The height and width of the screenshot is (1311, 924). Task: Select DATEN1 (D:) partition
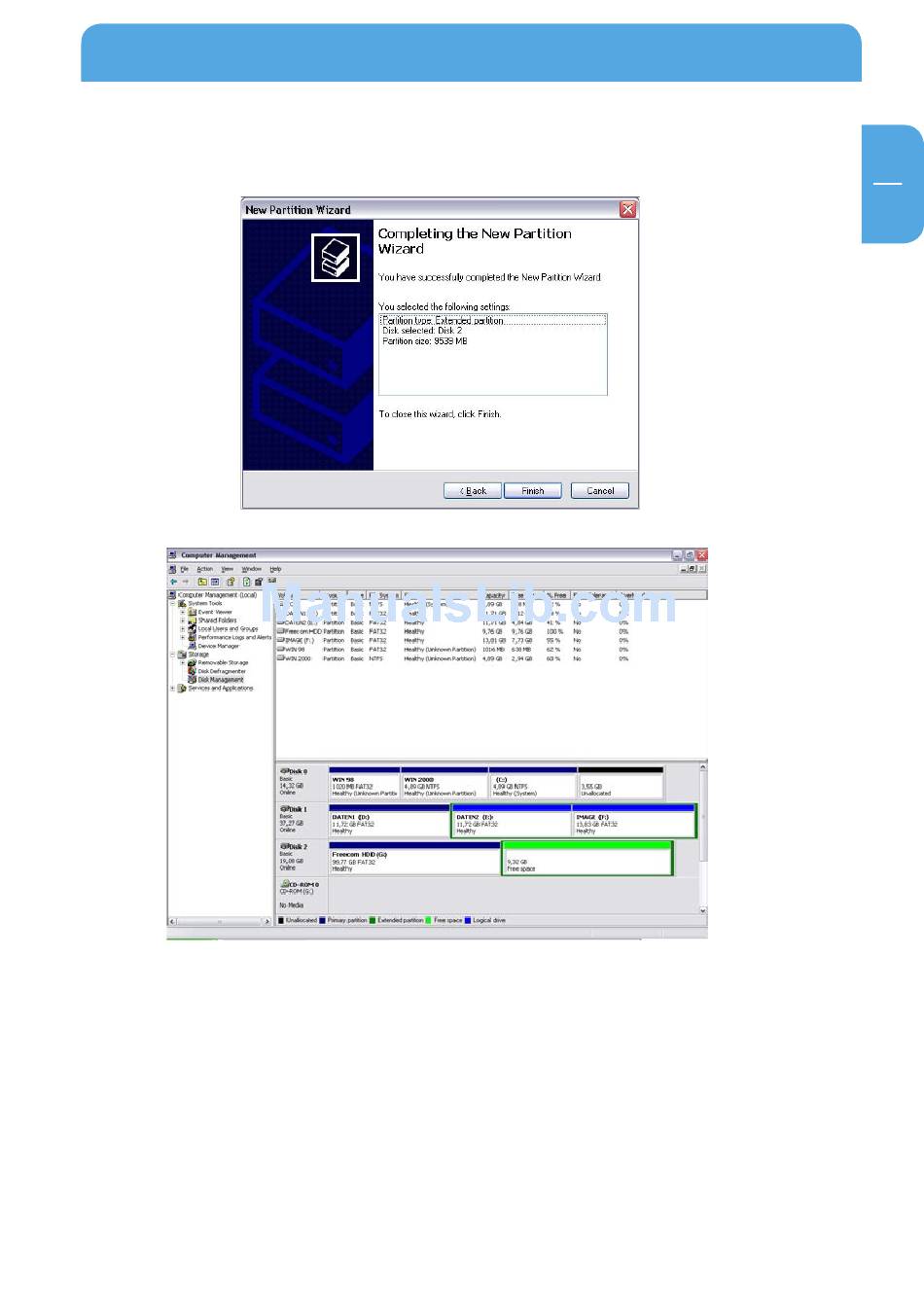pos(389,821)
